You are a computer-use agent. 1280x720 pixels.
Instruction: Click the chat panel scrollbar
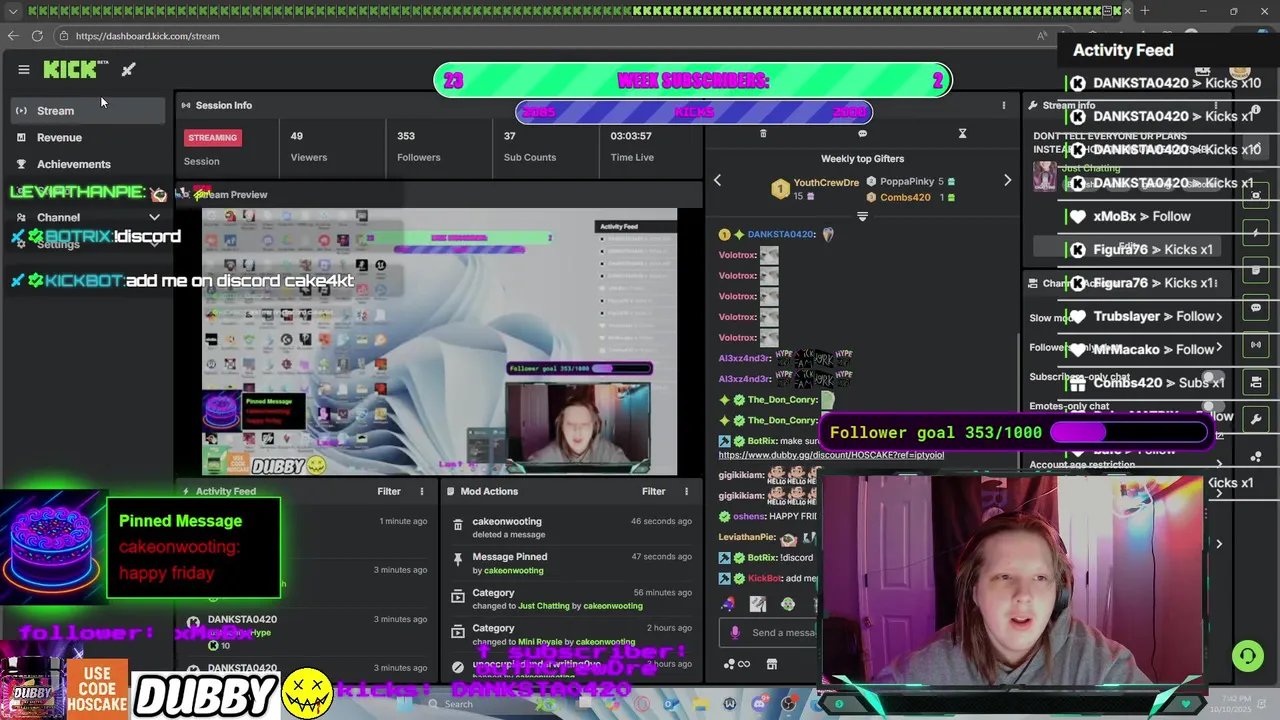tap(1018, 400)
